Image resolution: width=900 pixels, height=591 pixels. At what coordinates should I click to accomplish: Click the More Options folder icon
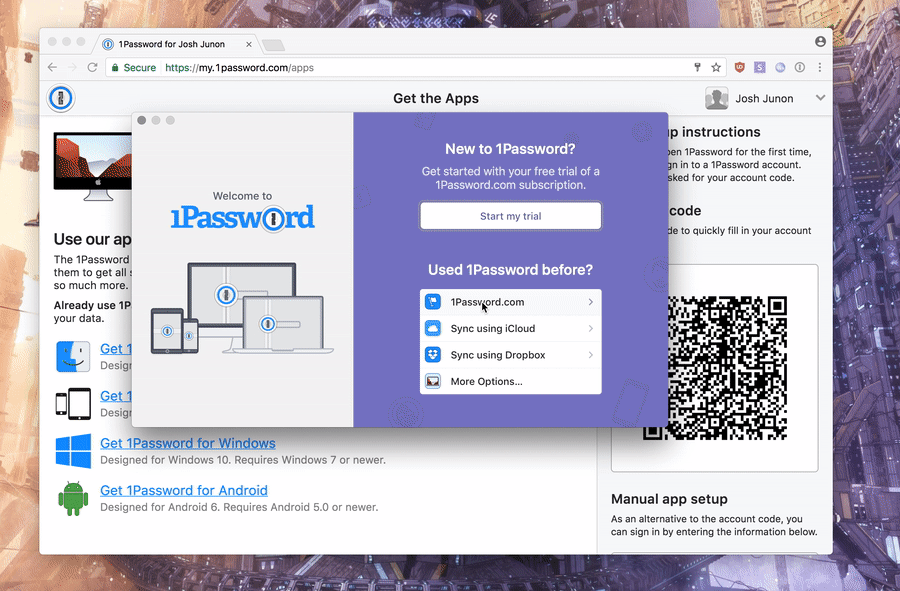coord(433,381)
